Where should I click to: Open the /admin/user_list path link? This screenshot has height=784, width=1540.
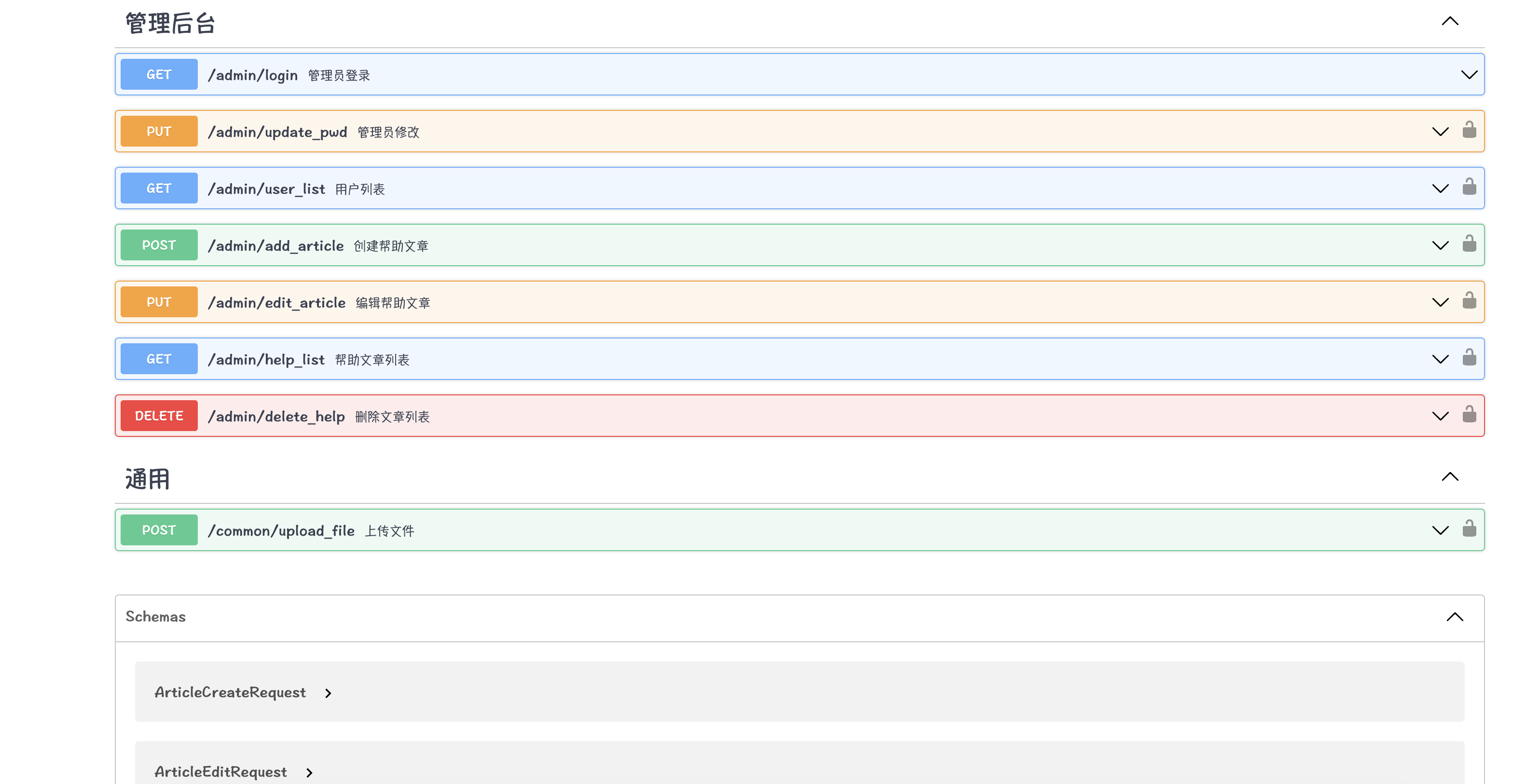pyautogui.click(x=266, y=189)
